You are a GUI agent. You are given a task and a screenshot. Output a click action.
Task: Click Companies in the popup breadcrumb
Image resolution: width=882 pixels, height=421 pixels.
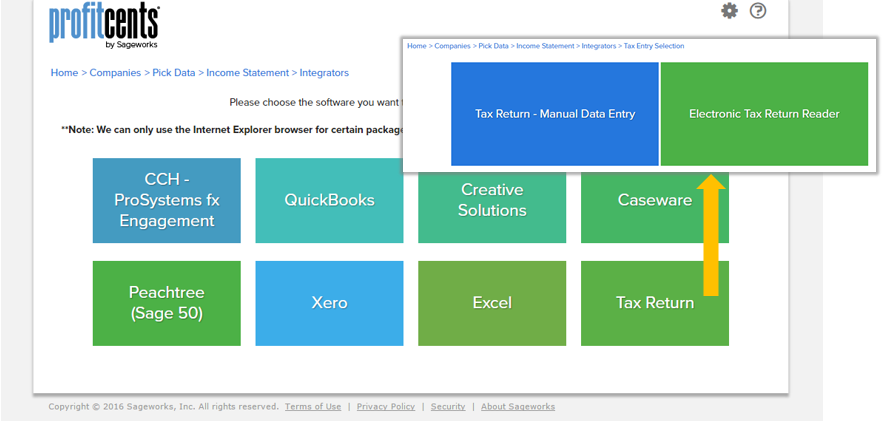click(452, 46)
